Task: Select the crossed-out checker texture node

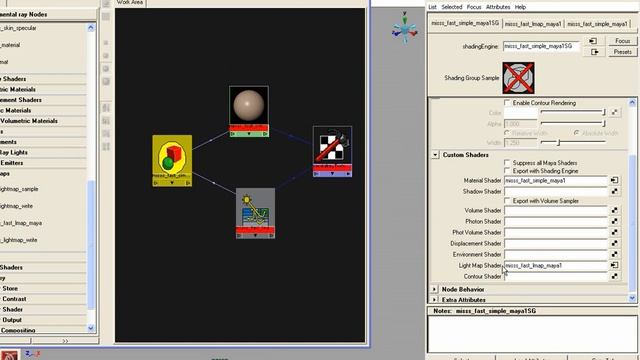Action: 332,151
